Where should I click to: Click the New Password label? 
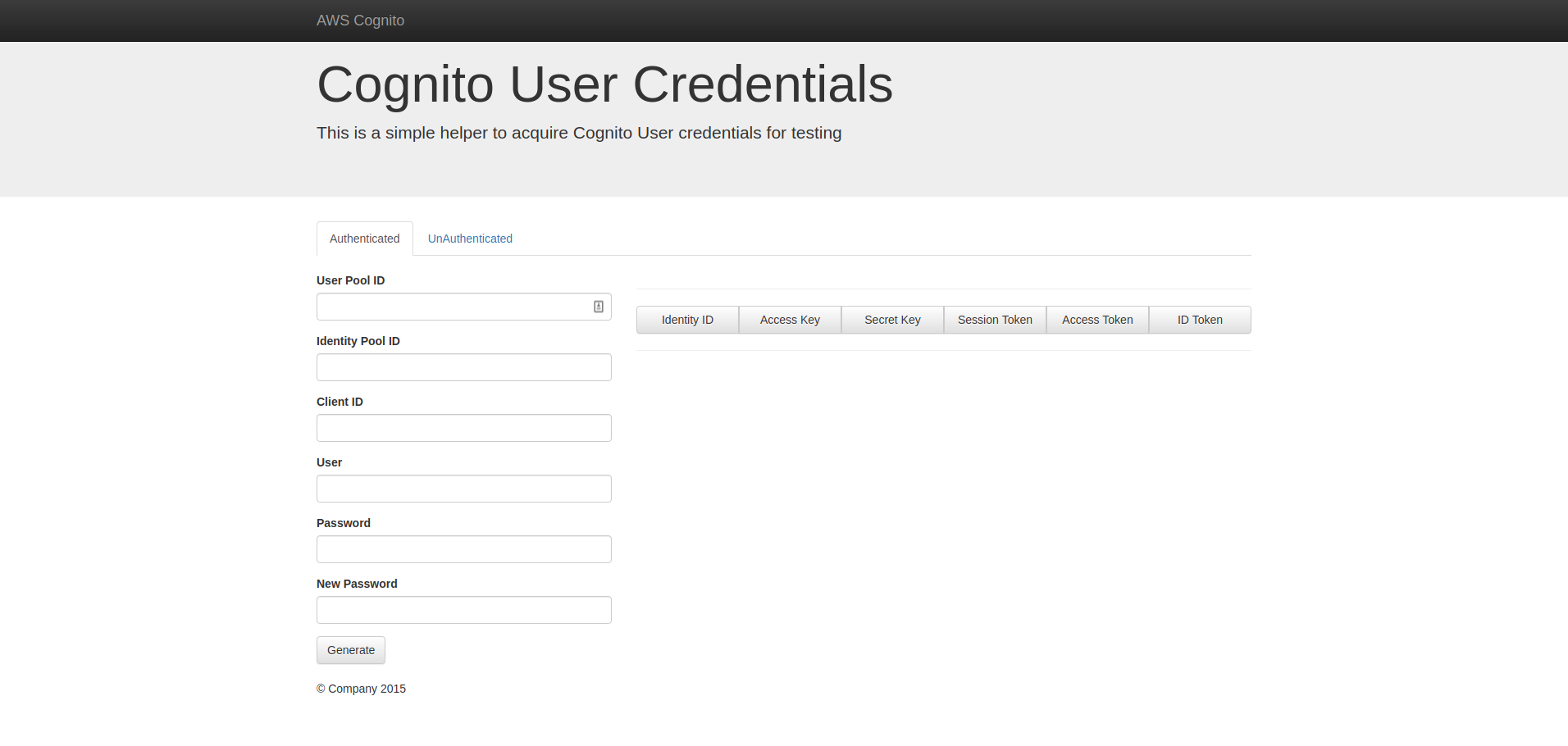pos(357,584)
